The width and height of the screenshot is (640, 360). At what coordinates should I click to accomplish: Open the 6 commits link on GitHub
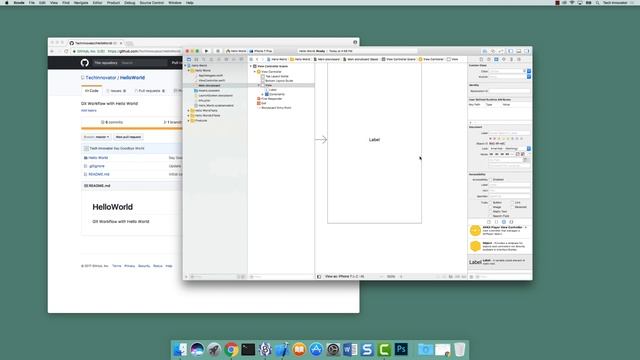(112, 122)
